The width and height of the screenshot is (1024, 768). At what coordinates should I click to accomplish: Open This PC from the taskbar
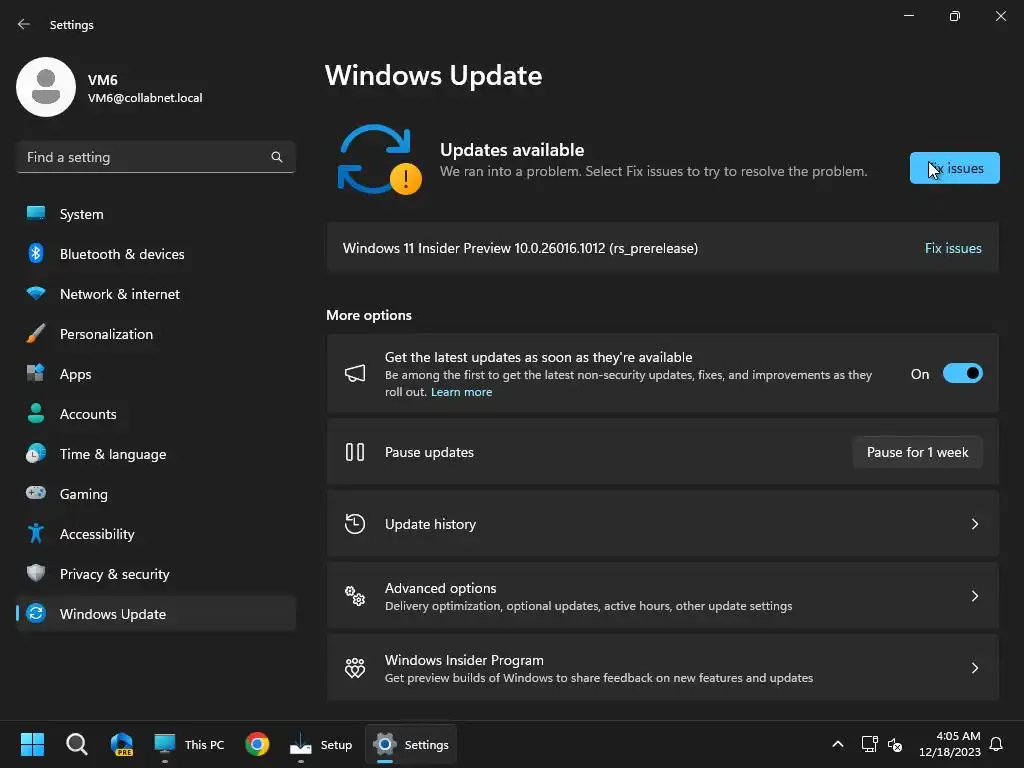click(189, 744)
